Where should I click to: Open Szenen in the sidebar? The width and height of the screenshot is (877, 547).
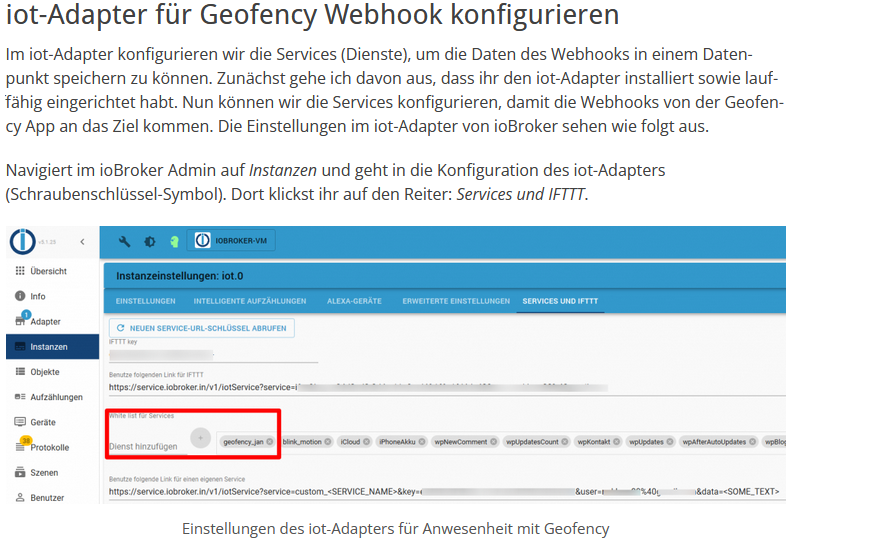(x=53, y=472)
